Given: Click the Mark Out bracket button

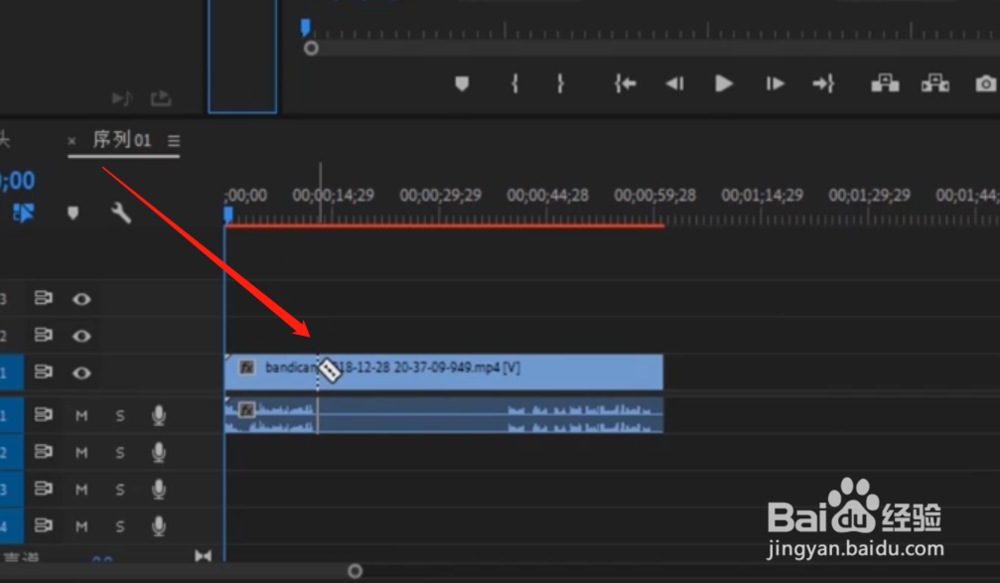Looking at the screenshot, I should [x=560, y=84].
